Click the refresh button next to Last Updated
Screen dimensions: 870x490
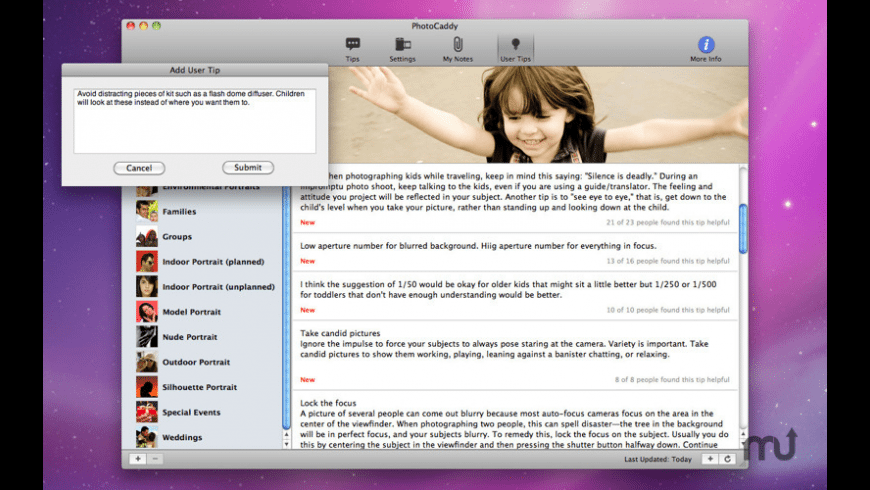point(727,459)
